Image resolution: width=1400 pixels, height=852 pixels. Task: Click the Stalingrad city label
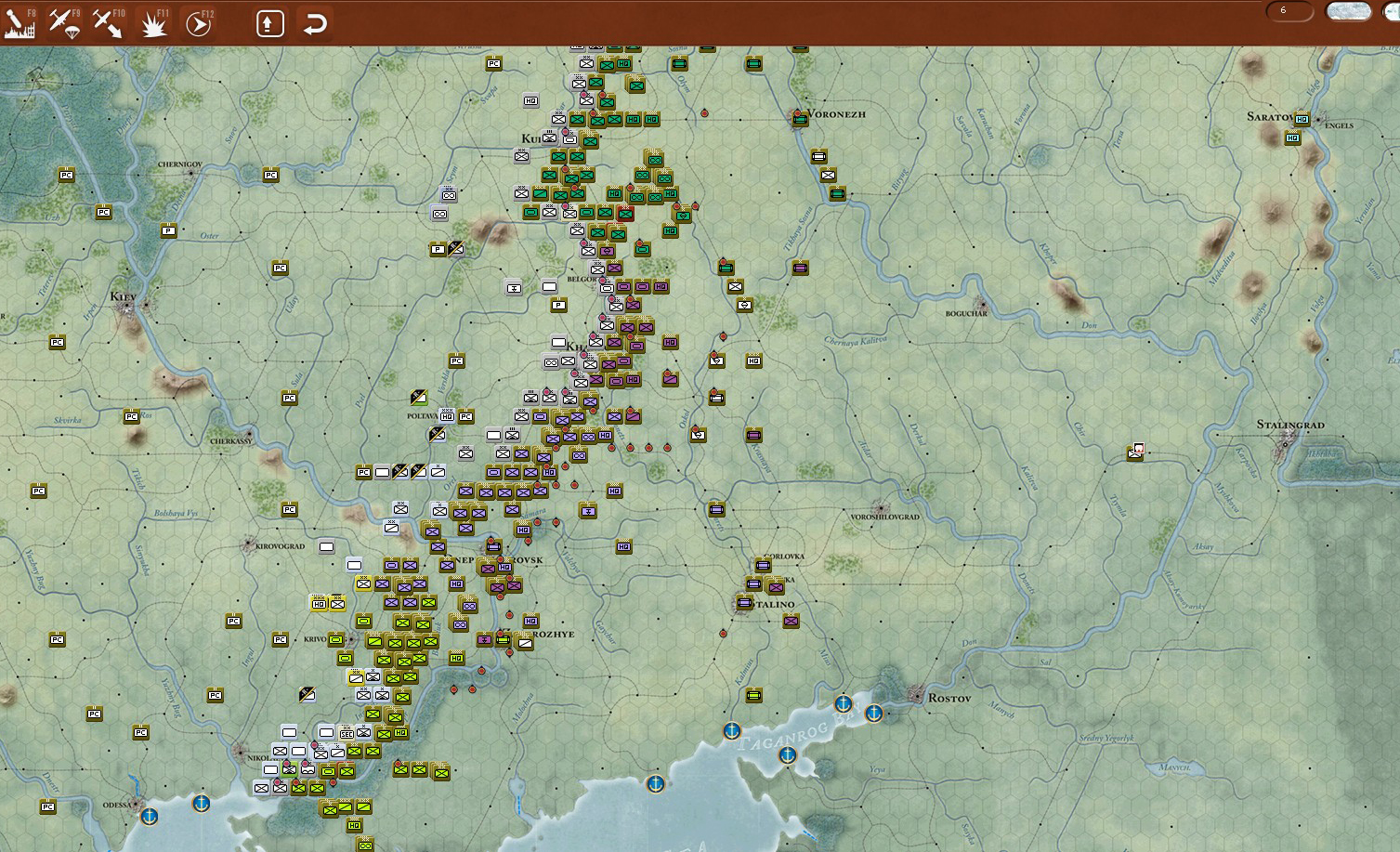point(1290,425)
